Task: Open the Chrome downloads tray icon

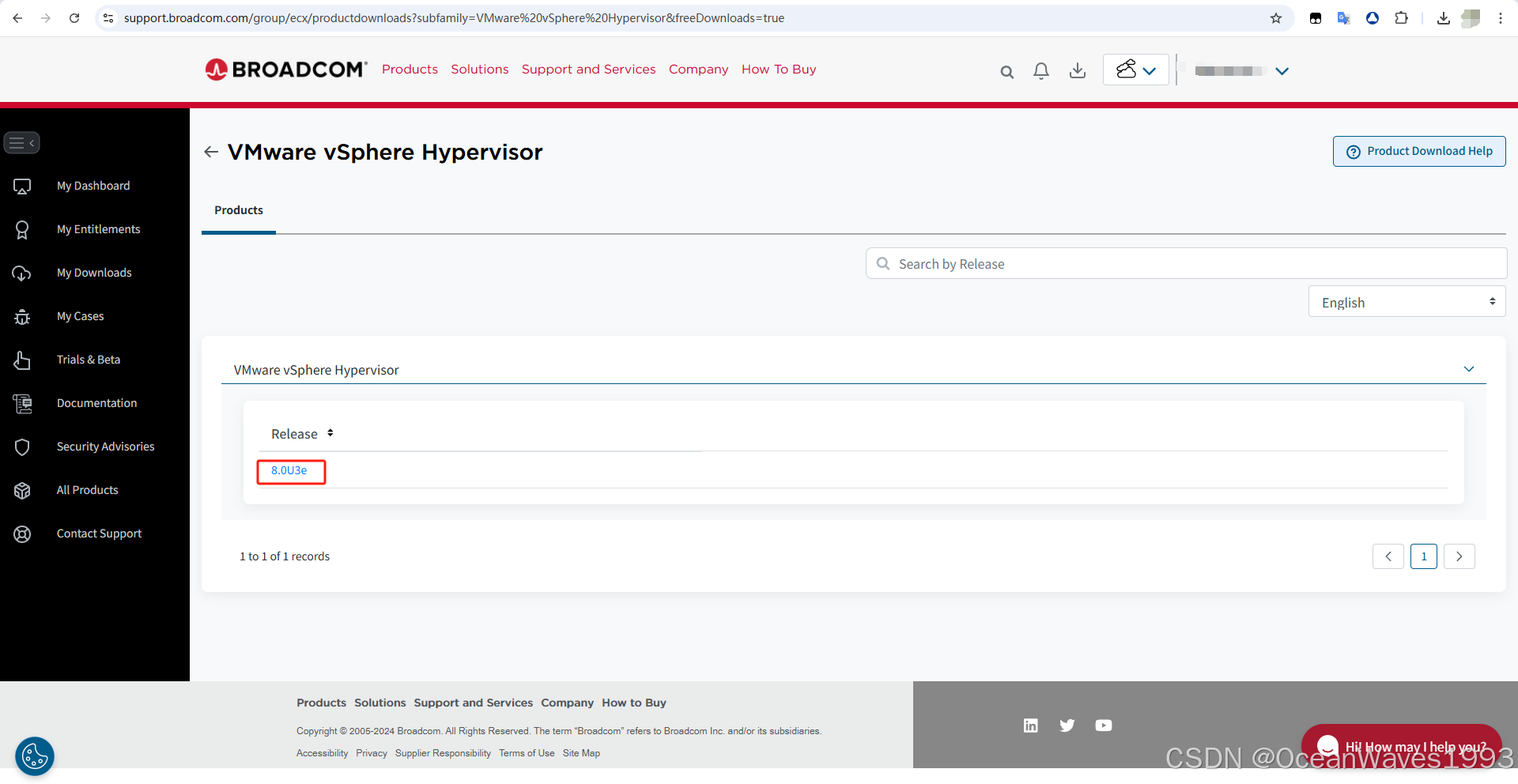Action: (x=1444, y=18)
